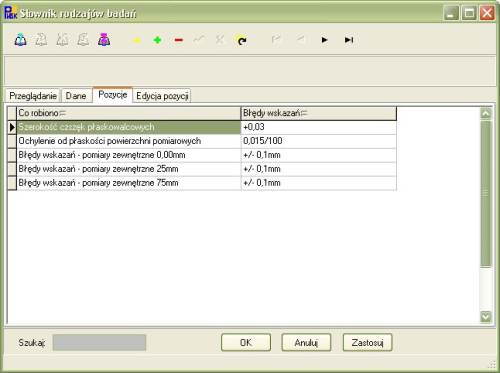Image resolution: width=500 pixels, height=373 pixels.
Task: Jump to last record arrow
Action: click(349, 40)
